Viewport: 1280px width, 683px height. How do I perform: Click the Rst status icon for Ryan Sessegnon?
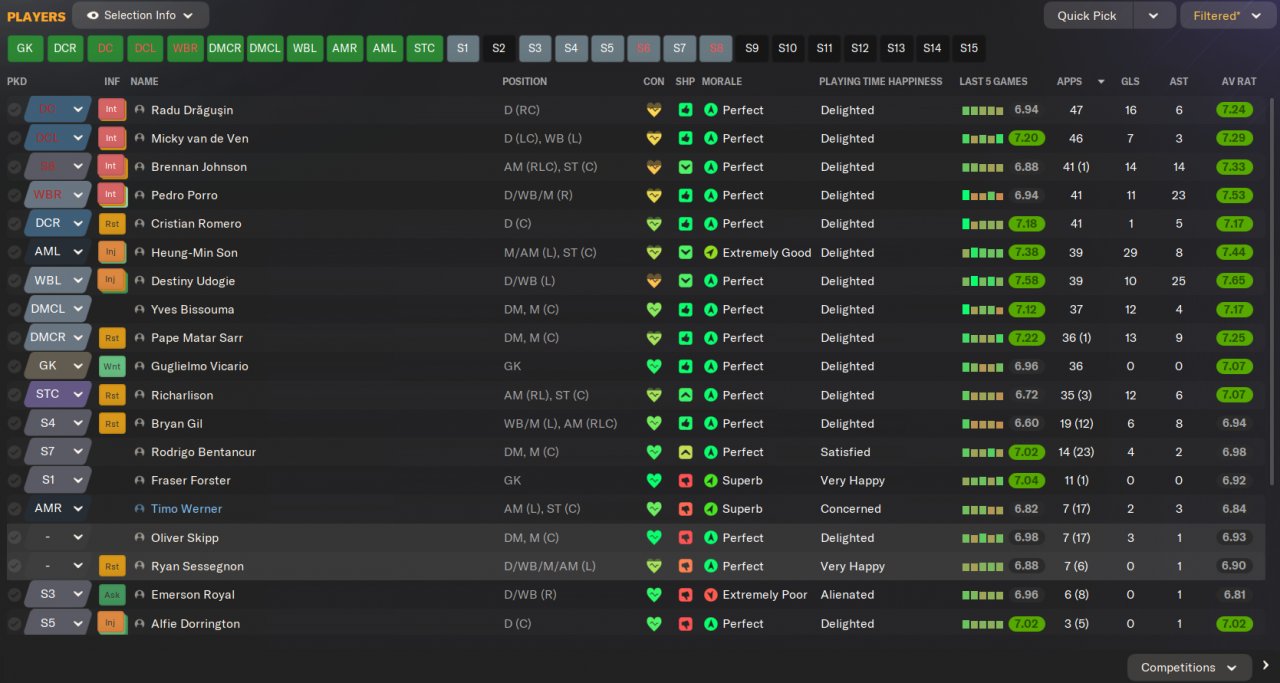point(112,566)
